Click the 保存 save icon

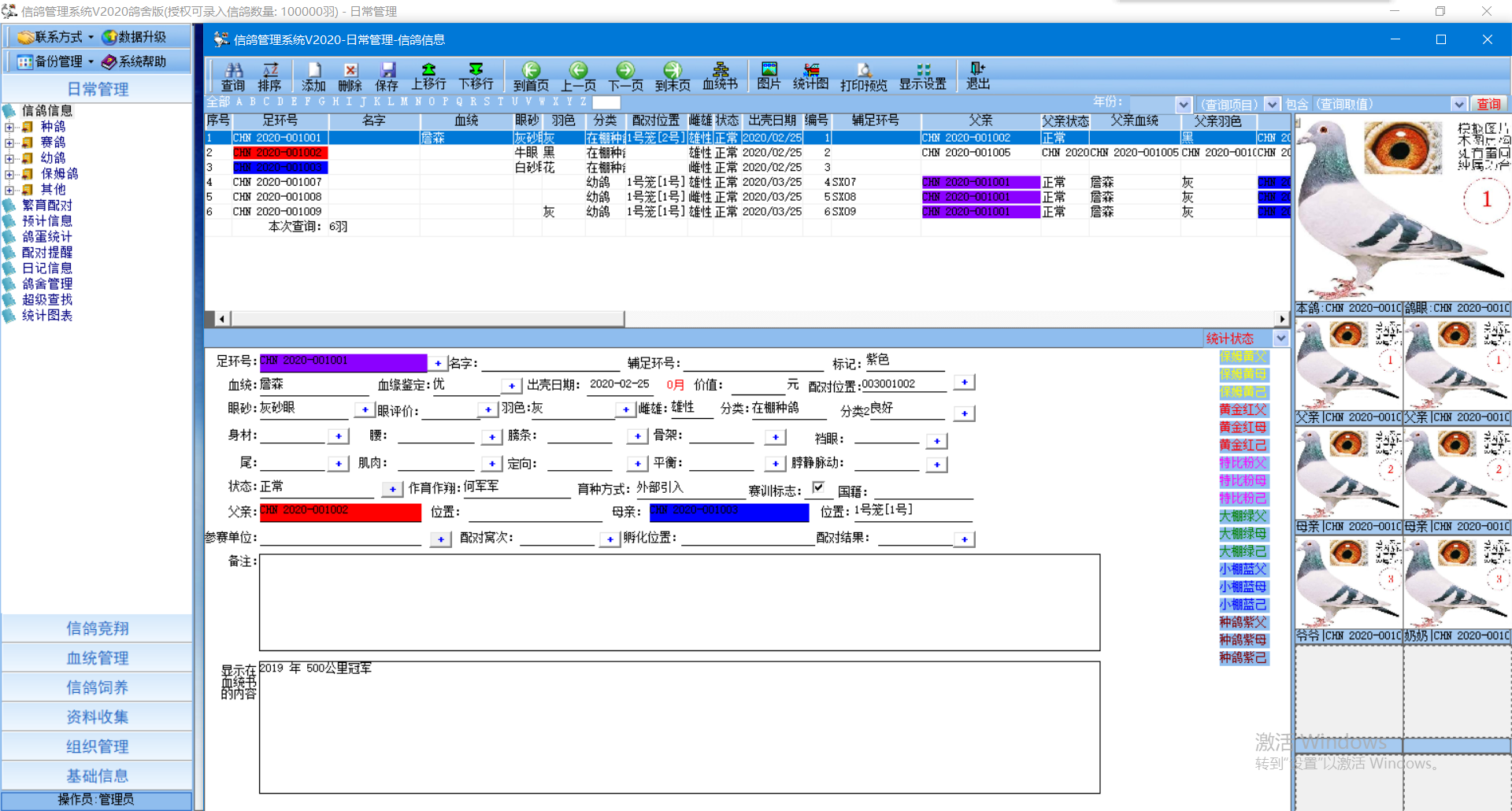click(386, 76)
